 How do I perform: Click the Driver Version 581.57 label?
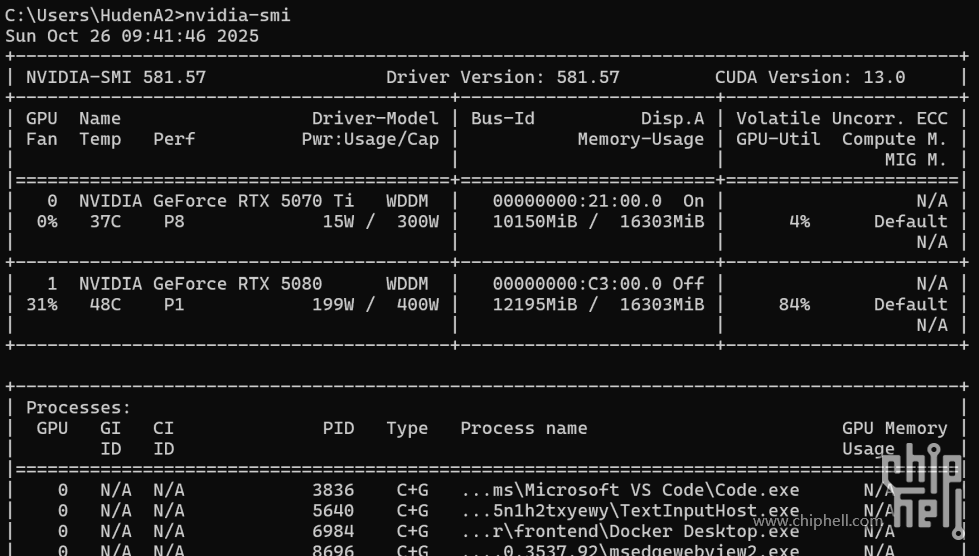502,77
